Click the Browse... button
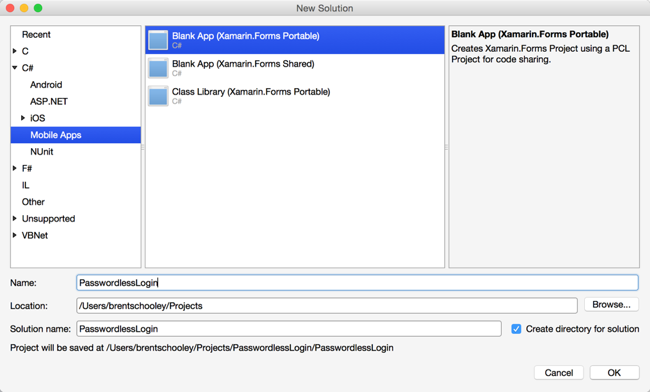The image size is (650, 392). pyautogui.click(x=611, y=305)
